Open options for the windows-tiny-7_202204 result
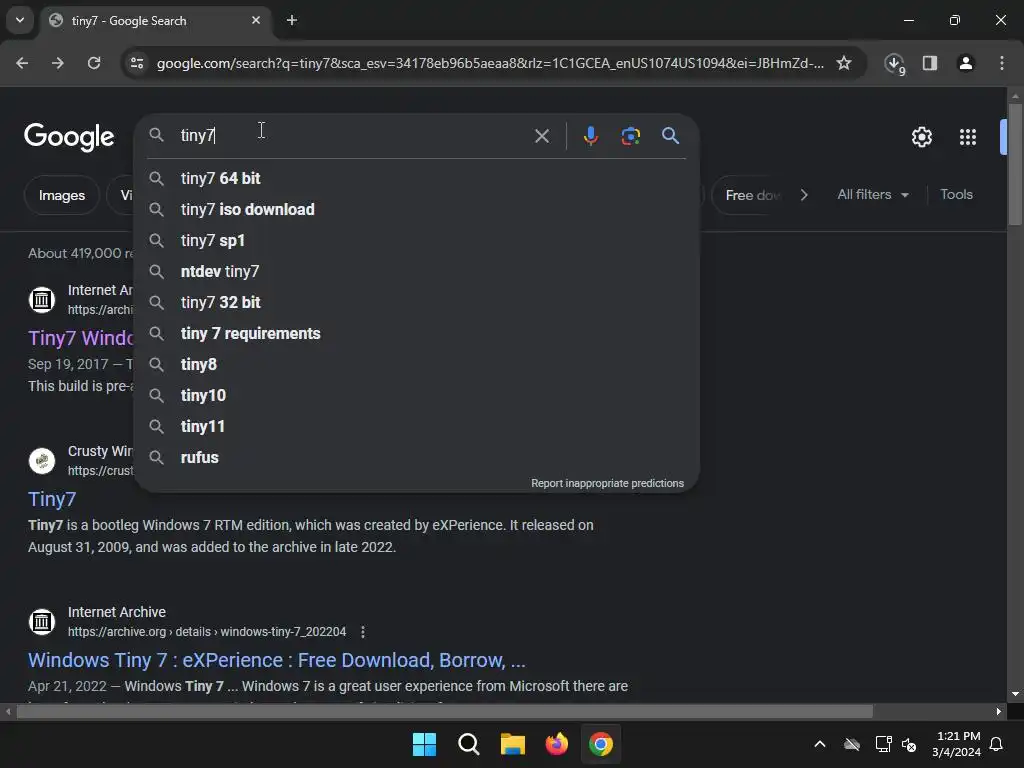1024x768 pixels. pos(363,632)
